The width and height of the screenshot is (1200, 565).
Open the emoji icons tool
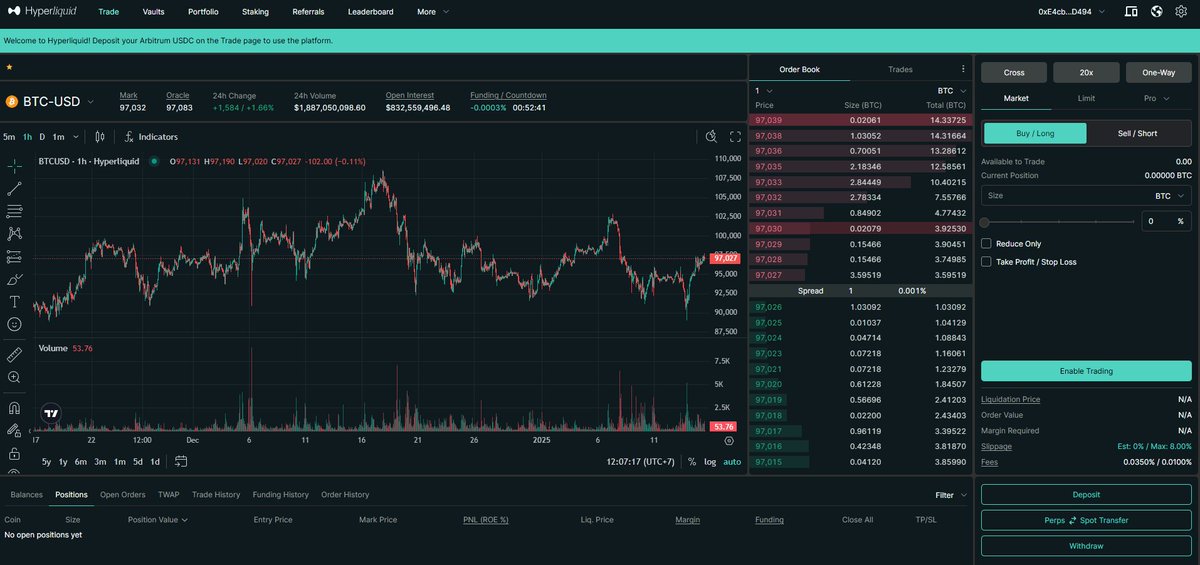14,324
